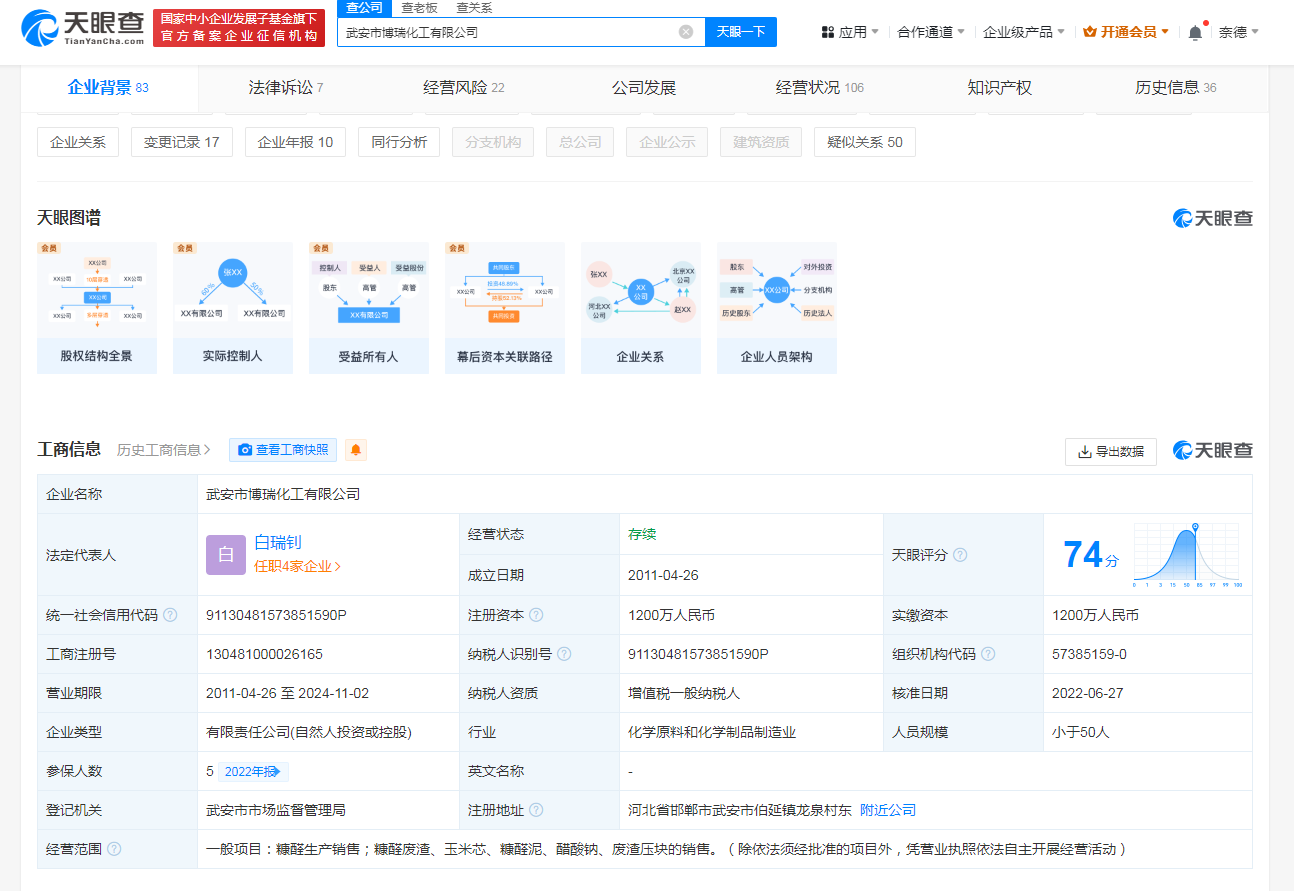Click 查看工商快照 button

(283, 450)
